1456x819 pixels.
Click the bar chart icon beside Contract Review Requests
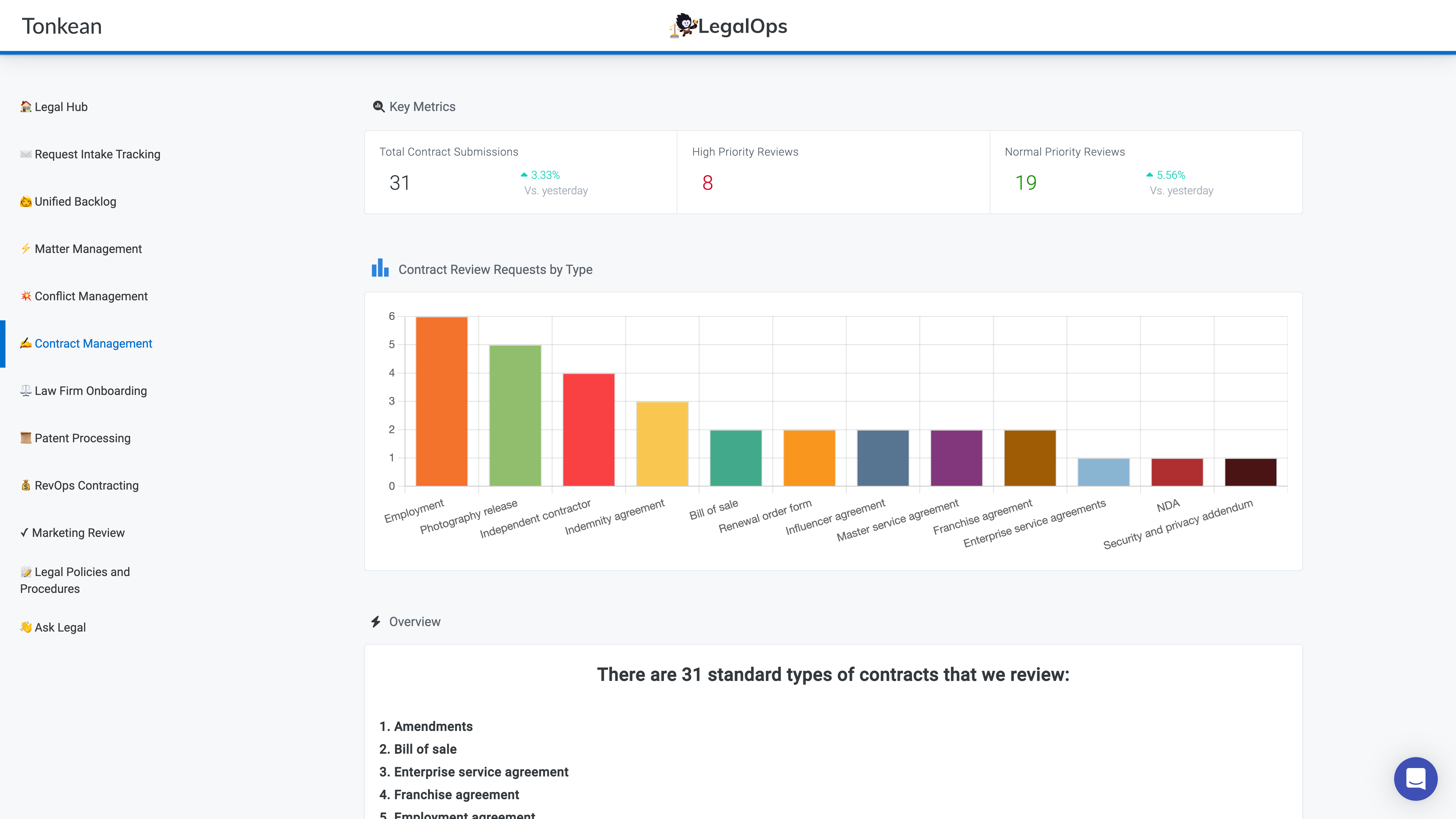[380, 268]
